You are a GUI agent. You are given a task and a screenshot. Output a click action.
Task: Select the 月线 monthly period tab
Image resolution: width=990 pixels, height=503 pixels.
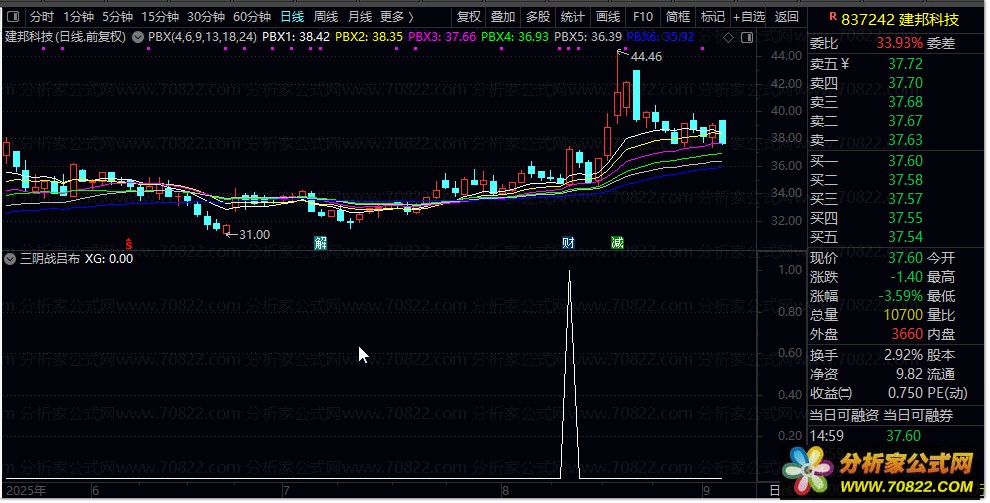pos(360,16)
